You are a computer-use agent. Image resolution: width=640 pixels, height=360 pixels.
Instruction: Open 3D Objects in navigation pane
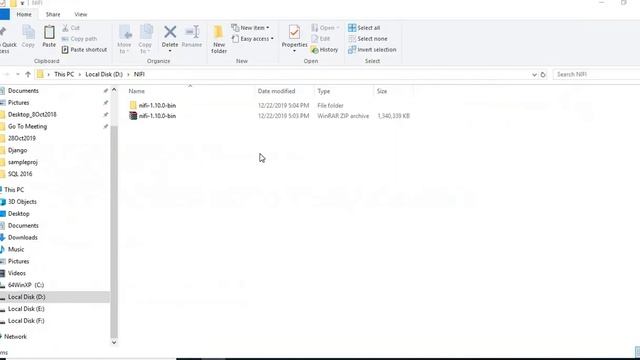[x=22, y=202]
